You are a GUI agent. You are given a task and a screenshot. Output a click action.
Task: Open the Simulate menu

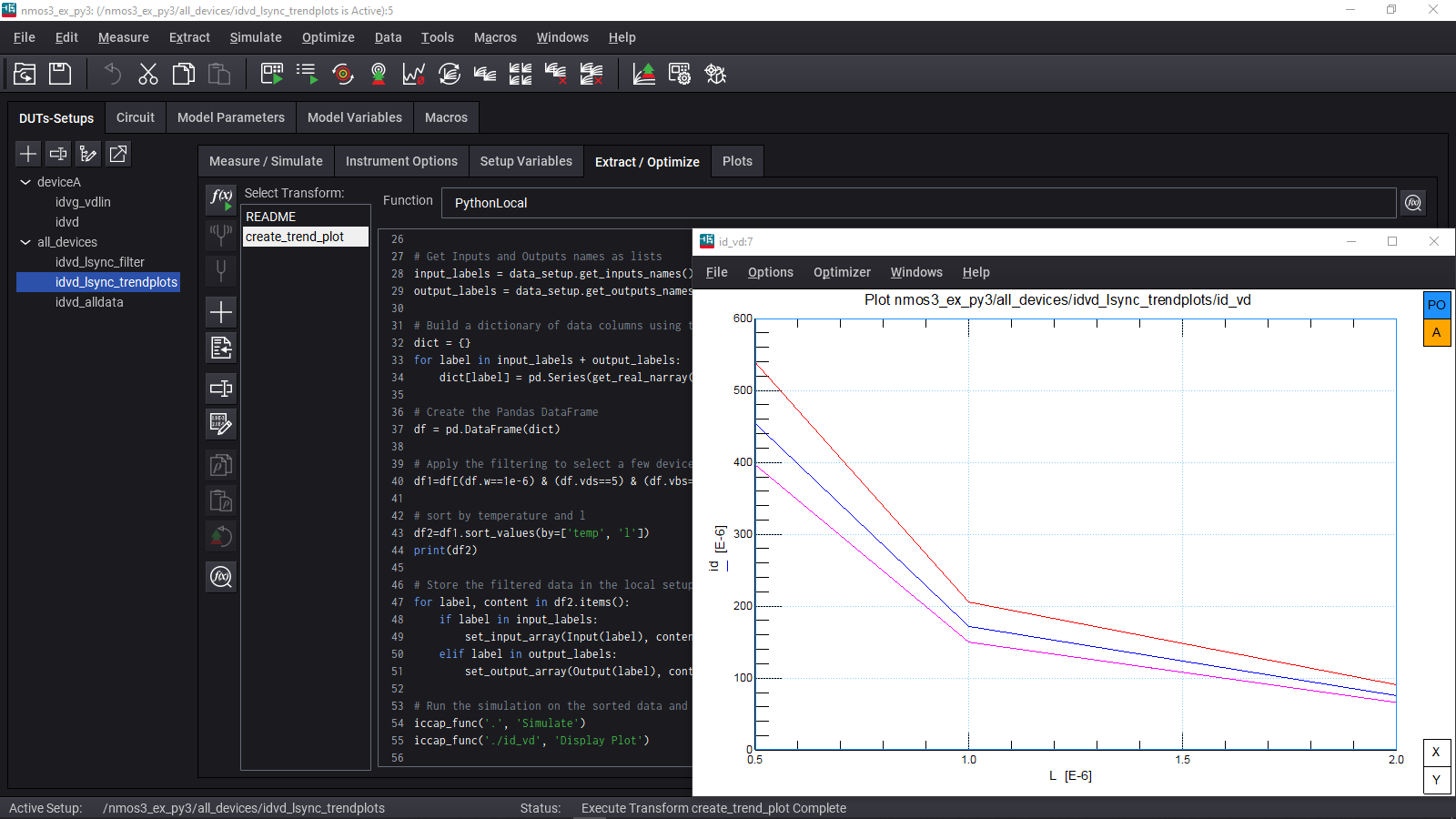coord(255,37)
